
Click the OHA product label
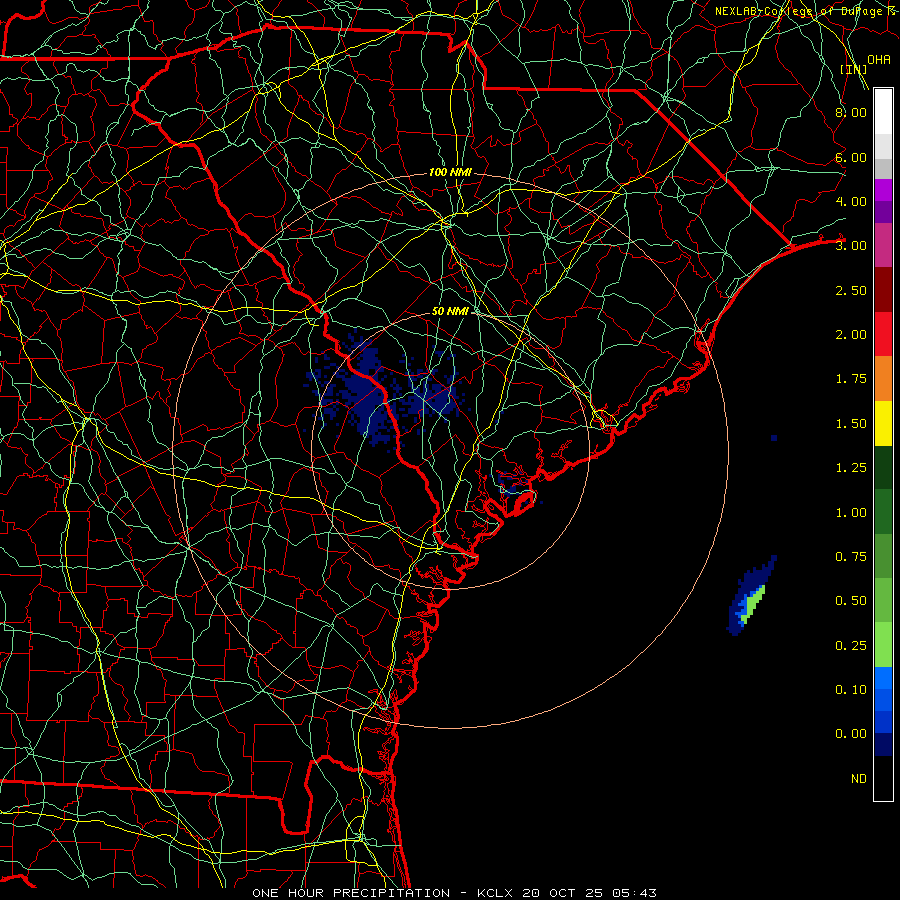coord(879,60)
